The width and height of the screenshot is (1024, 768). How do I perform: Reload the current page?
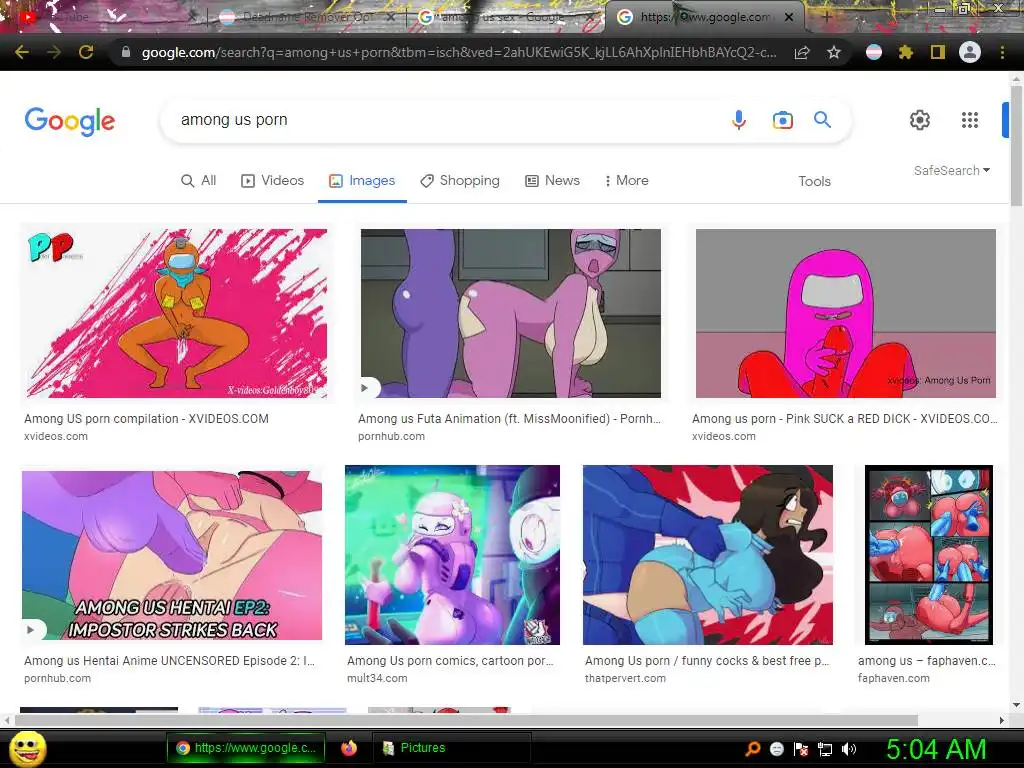click(86, 52)
